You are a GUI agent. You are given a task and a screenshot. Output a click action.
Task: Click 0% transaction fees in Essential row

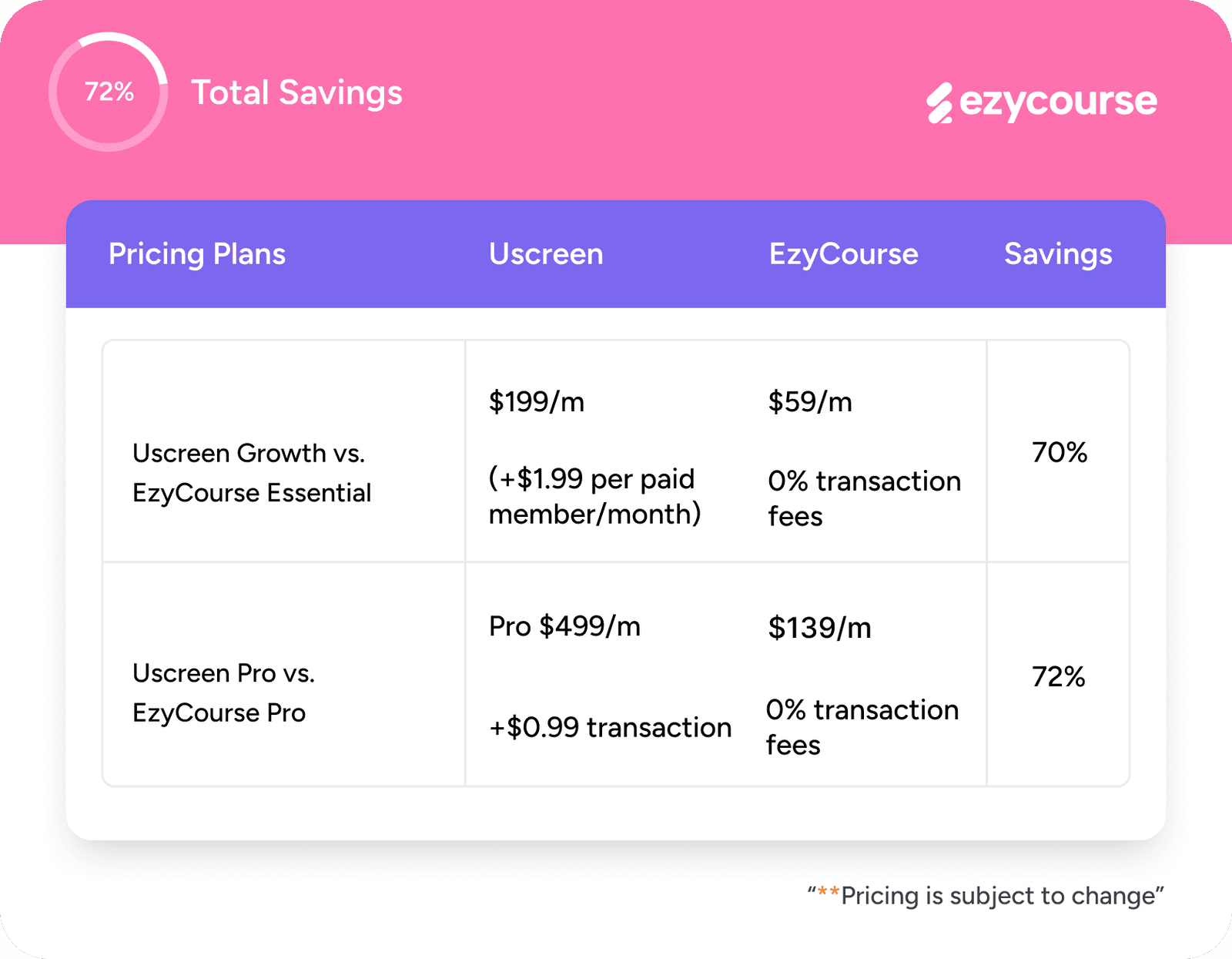coord(864,498)
